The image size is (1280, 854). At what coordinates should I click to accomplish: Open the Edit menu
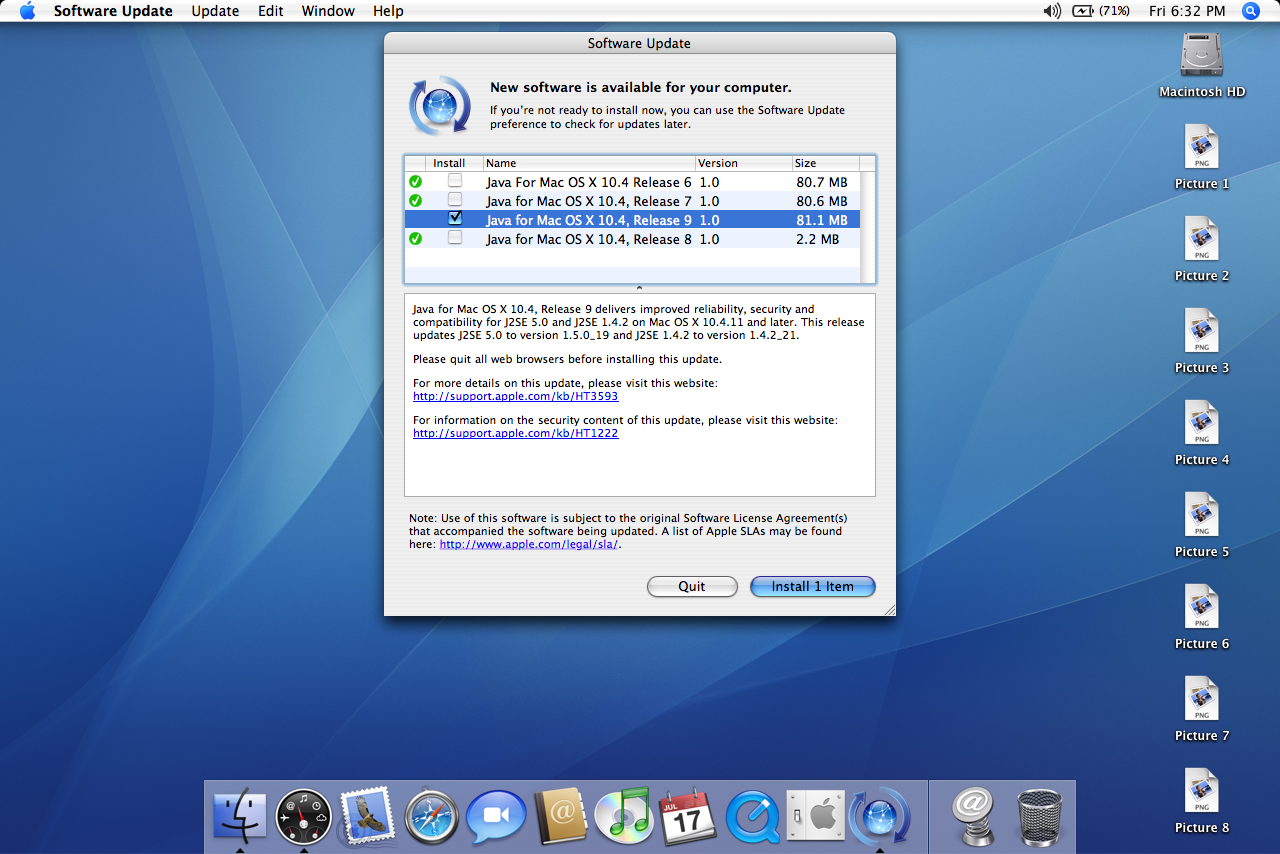click(x=270, y=11)
